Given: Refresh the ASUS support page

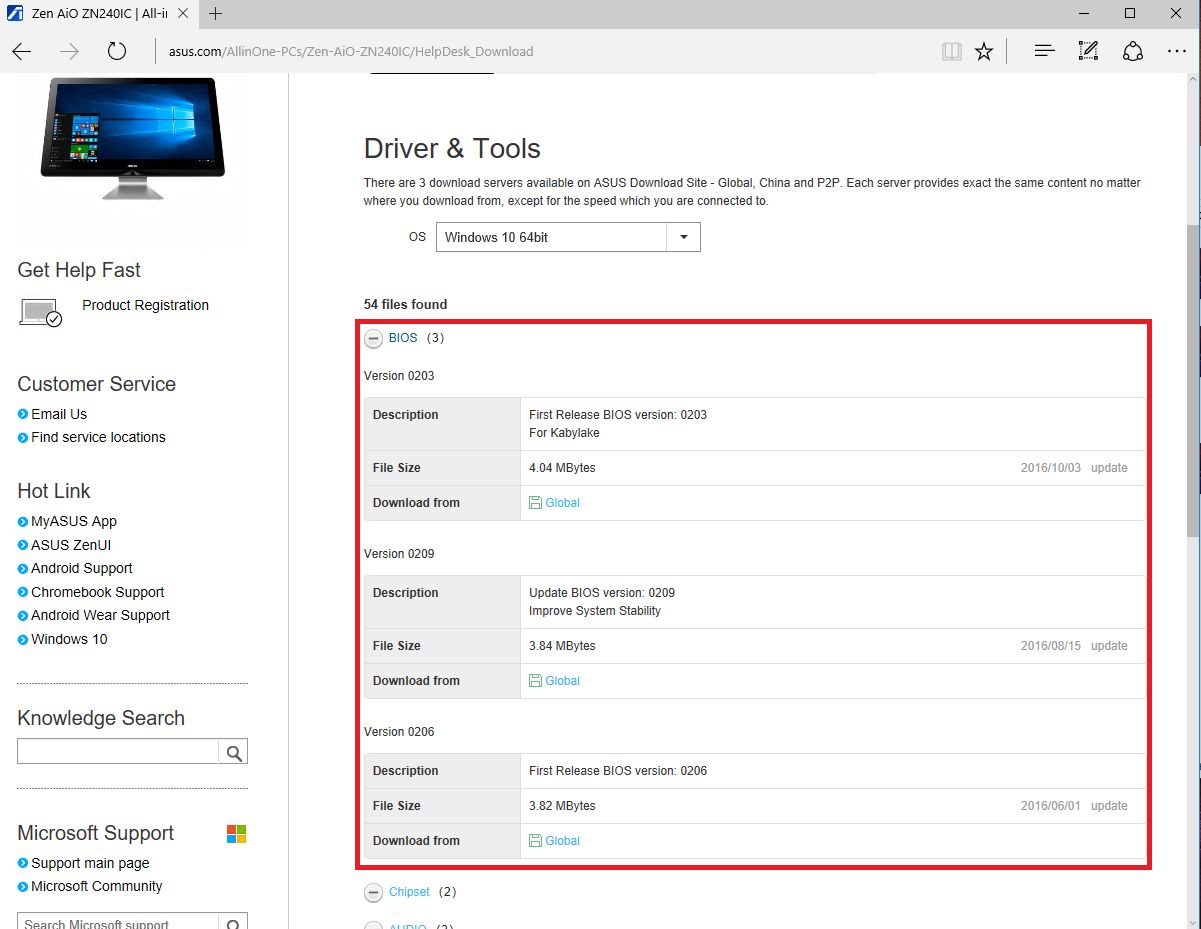Looking at the screenshot, I should tap(117, 52).
